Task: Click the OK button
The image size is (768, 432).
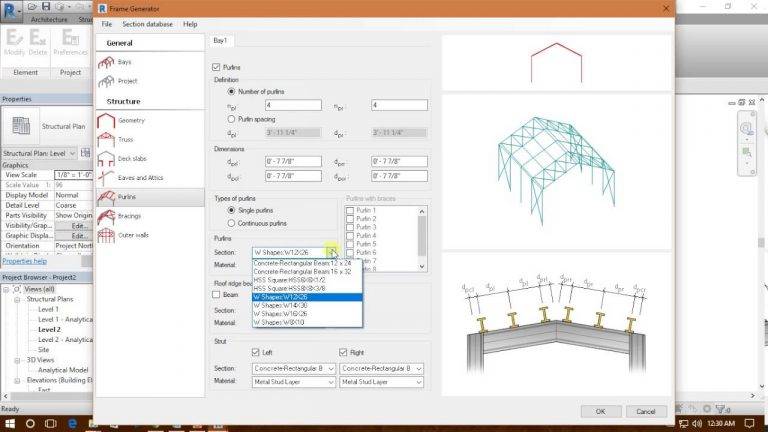Action: (600, 411)
